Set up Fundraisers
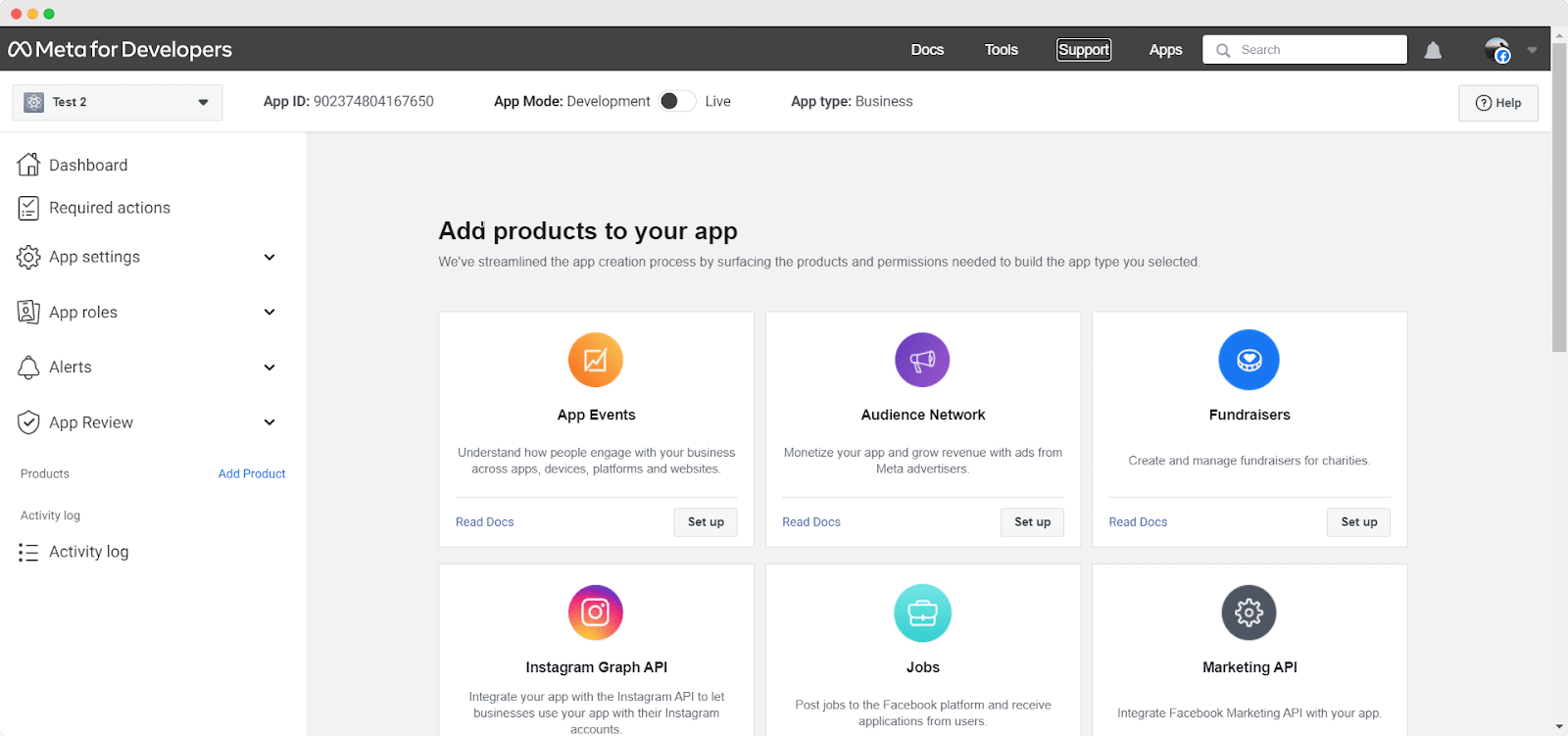 [1359, 522]
